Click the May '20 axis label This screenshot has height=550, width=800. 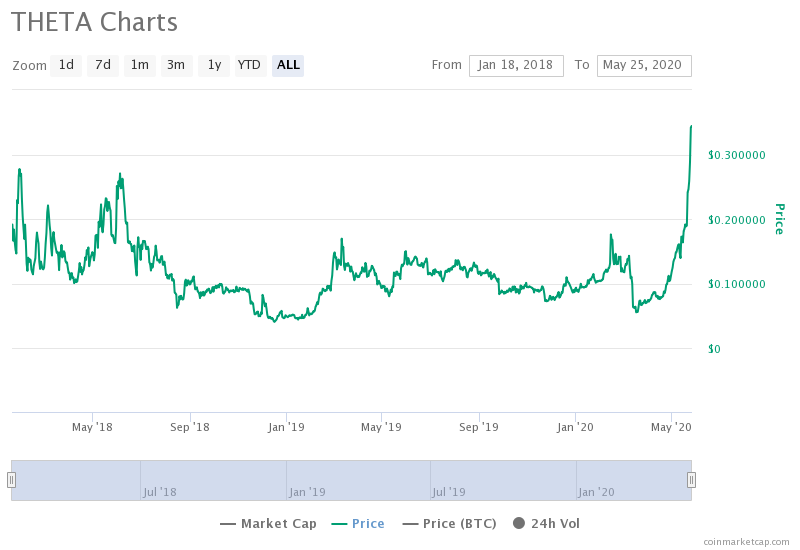tap(671, 427)
